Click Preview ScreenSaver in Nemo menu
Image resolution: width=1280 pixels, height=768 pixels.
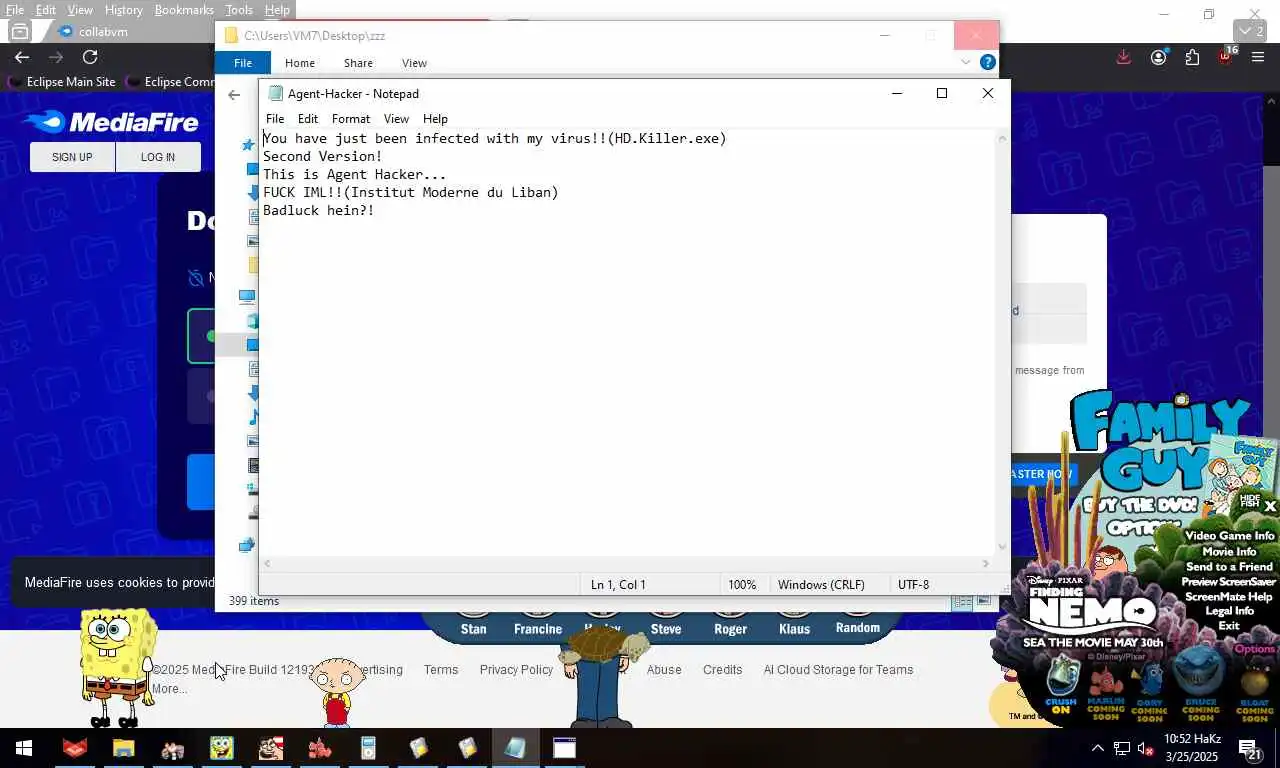pos(1228,581)
